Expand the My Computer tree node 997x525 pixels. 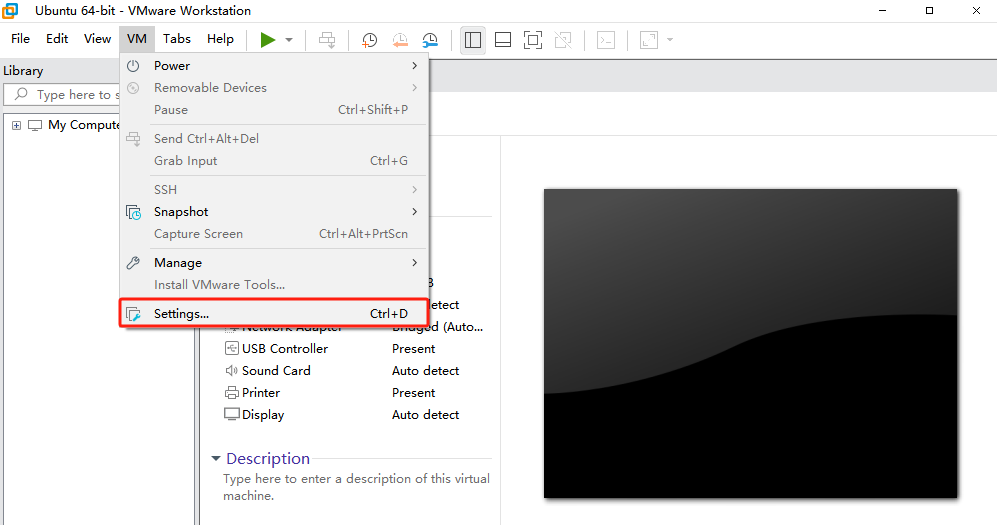coord(16,125)
